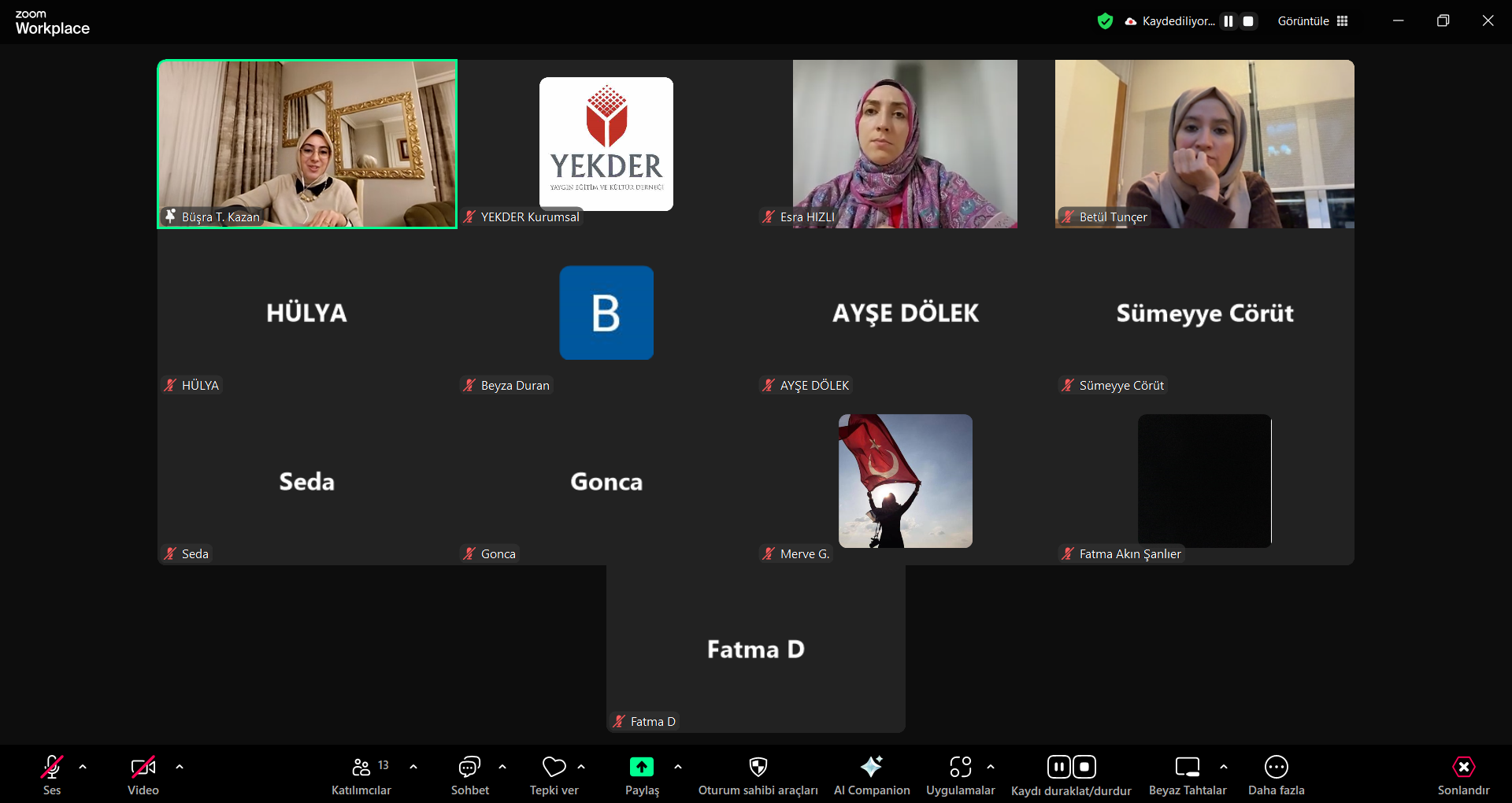Select the Seda participant tile
Screen dimensions: 1512x803
coord(307,481)
